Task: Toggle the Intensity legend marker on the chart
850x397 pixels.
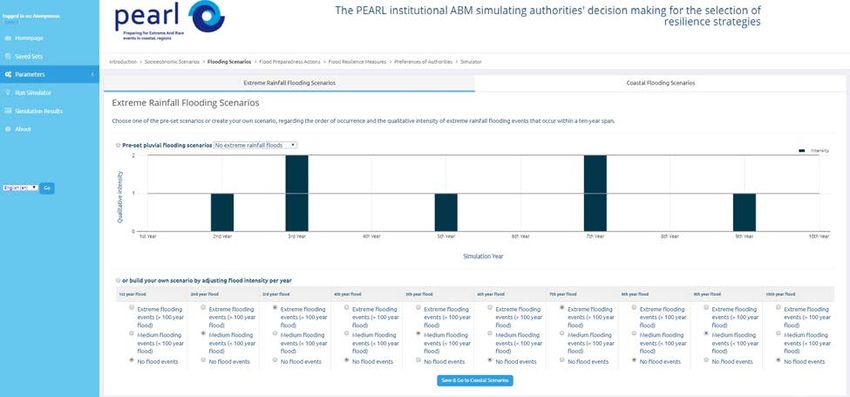Action: (802, 150)
